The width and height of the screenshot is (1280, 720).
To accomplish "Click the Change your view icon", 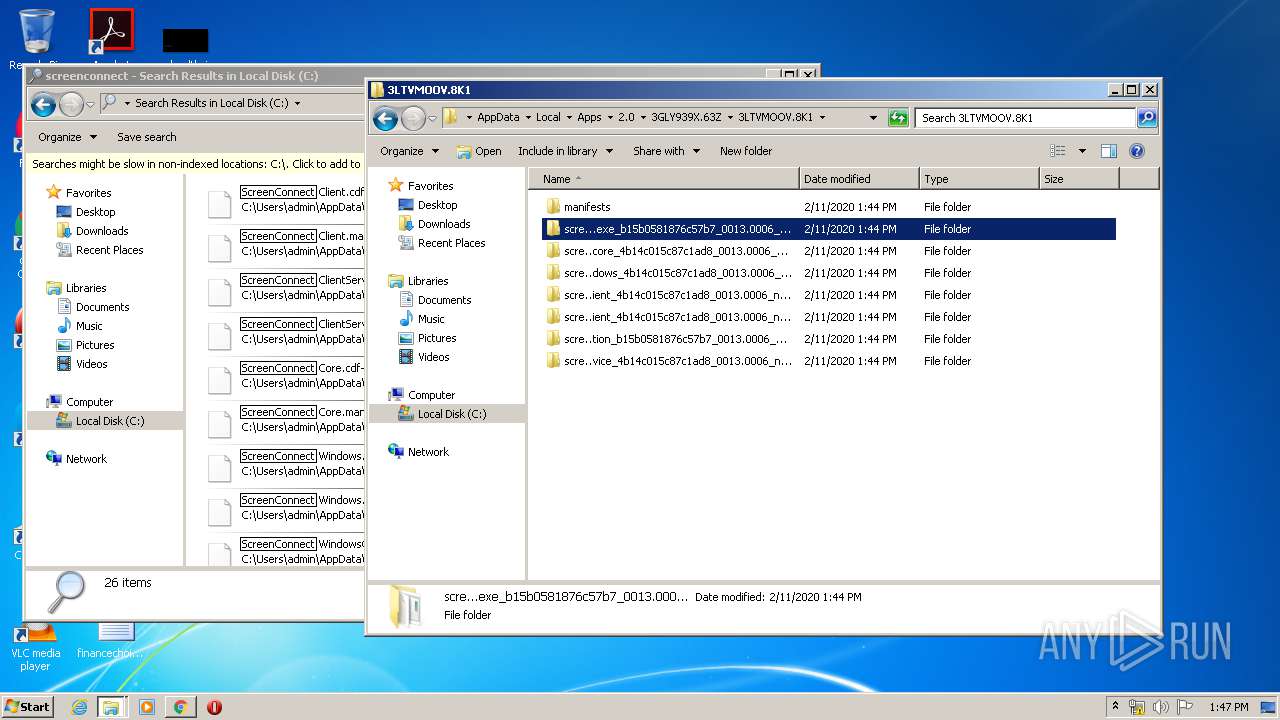I will pos(1058,151).
